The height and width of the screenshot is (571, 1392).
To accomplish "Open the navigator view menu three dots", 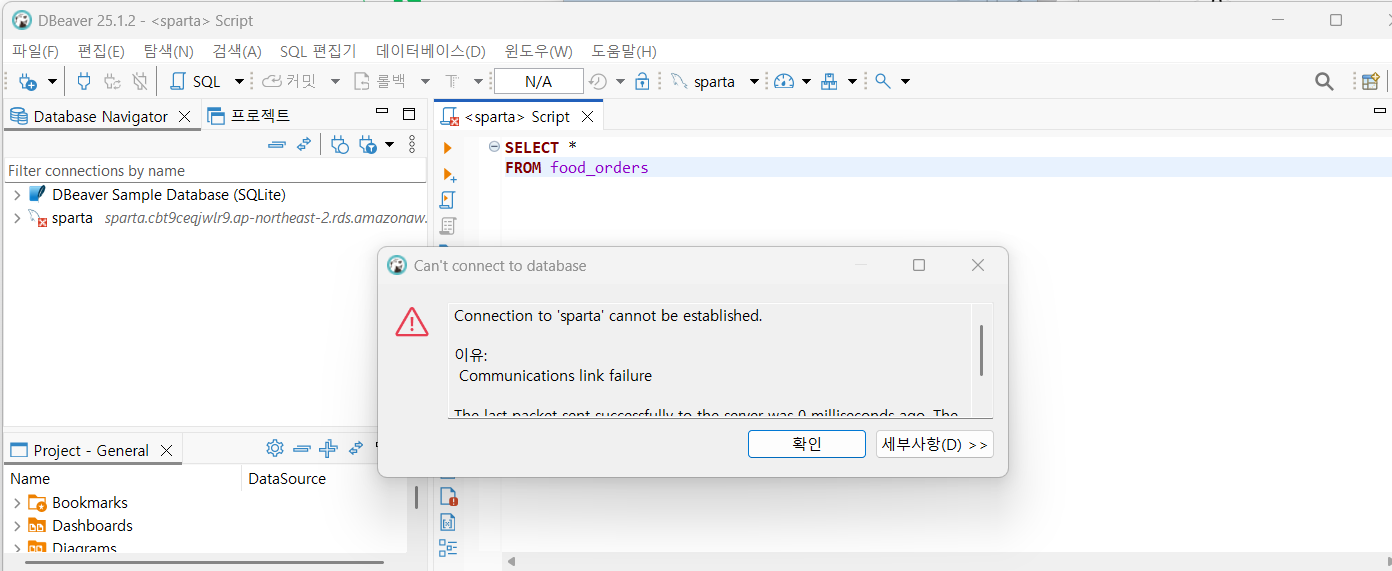I will point(412,145).
